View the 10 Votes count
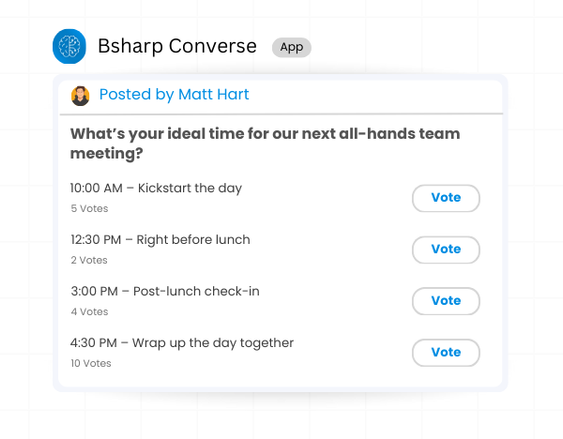The height and width of the screenshot is (439, 563). click(x=91, y=363)
